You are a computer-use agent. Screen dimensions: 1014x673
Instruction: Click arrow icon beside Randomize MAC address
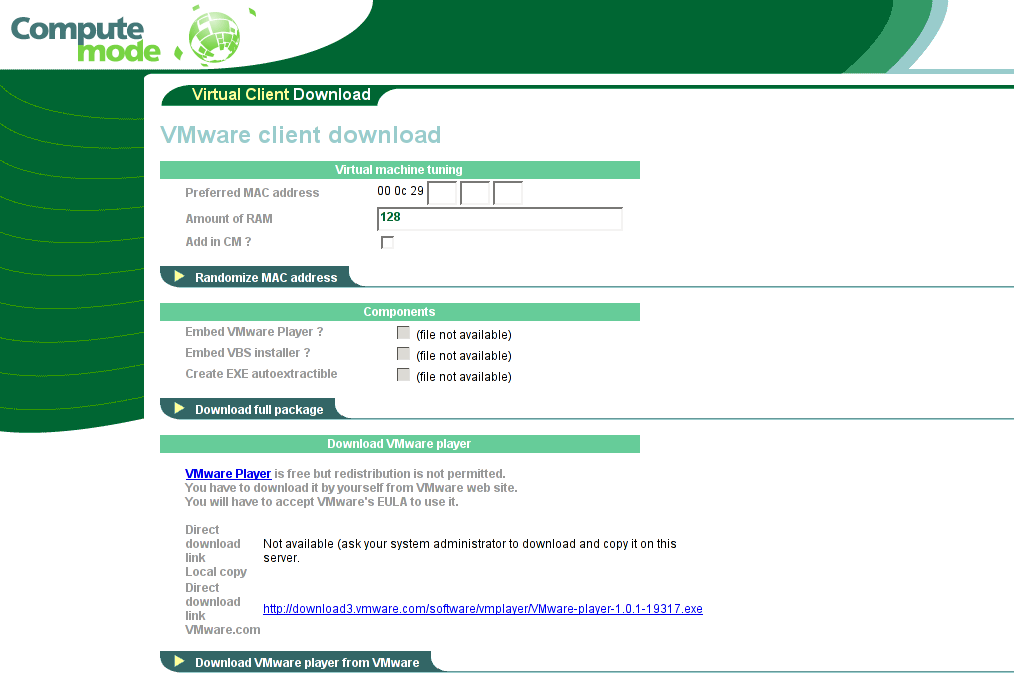(179, 277)
